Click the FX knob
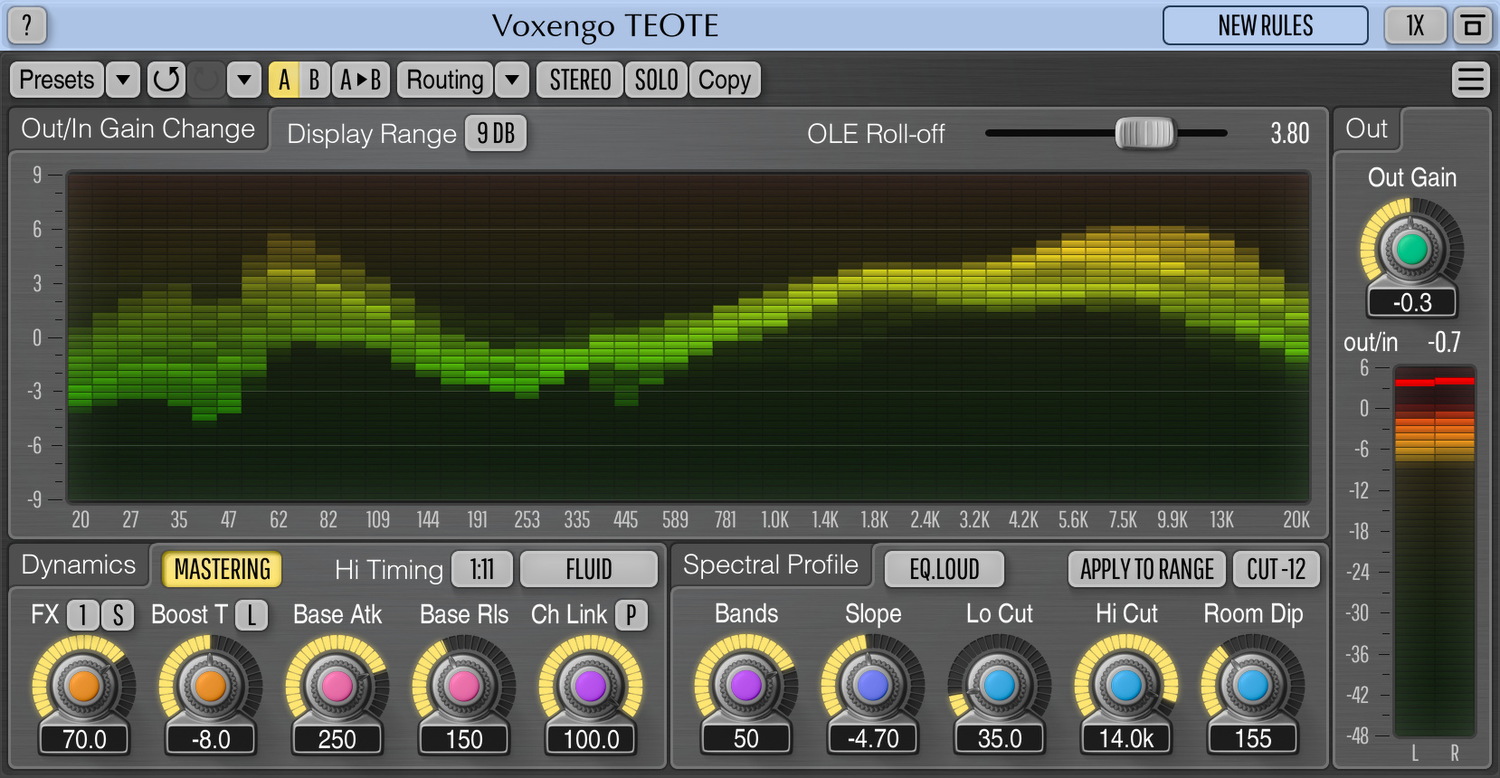The height and width of the screenshot is (778, 1500). (x=83, y=686)
